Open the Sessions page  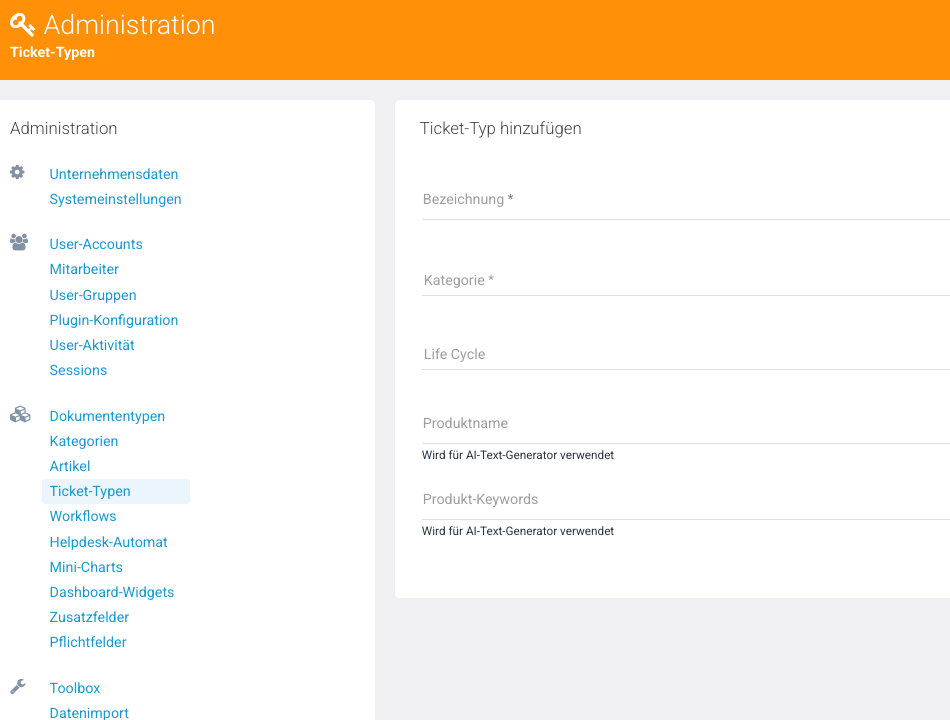pyautogui.click(x=78, y=370)
